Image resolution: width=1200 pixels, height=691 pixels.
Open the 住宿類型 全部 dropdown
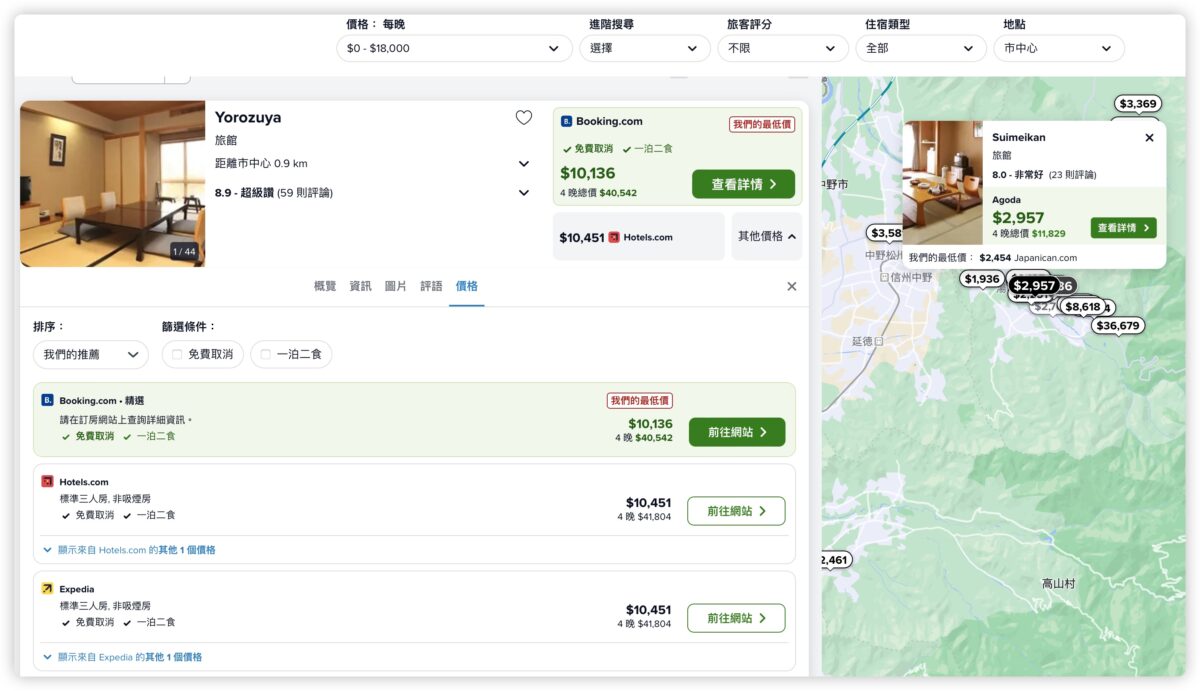click(921, 48)
